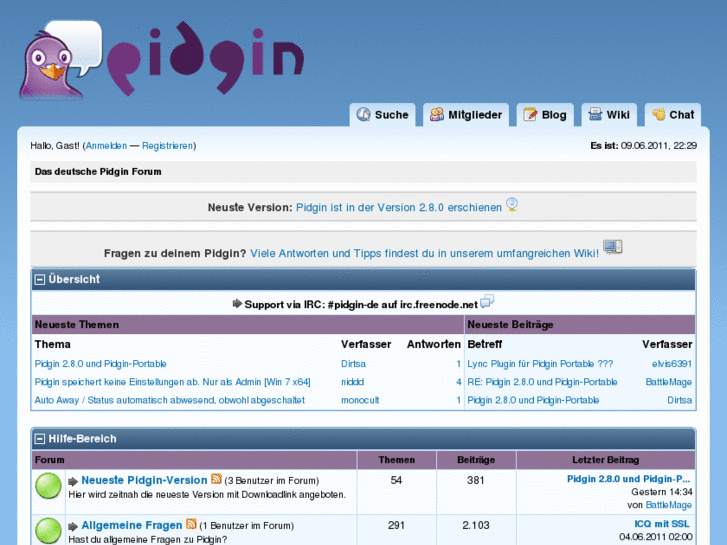
Task: Click 'Das deutsche Pidgin Forum' breadcrumb
Action: pos(98,172)
